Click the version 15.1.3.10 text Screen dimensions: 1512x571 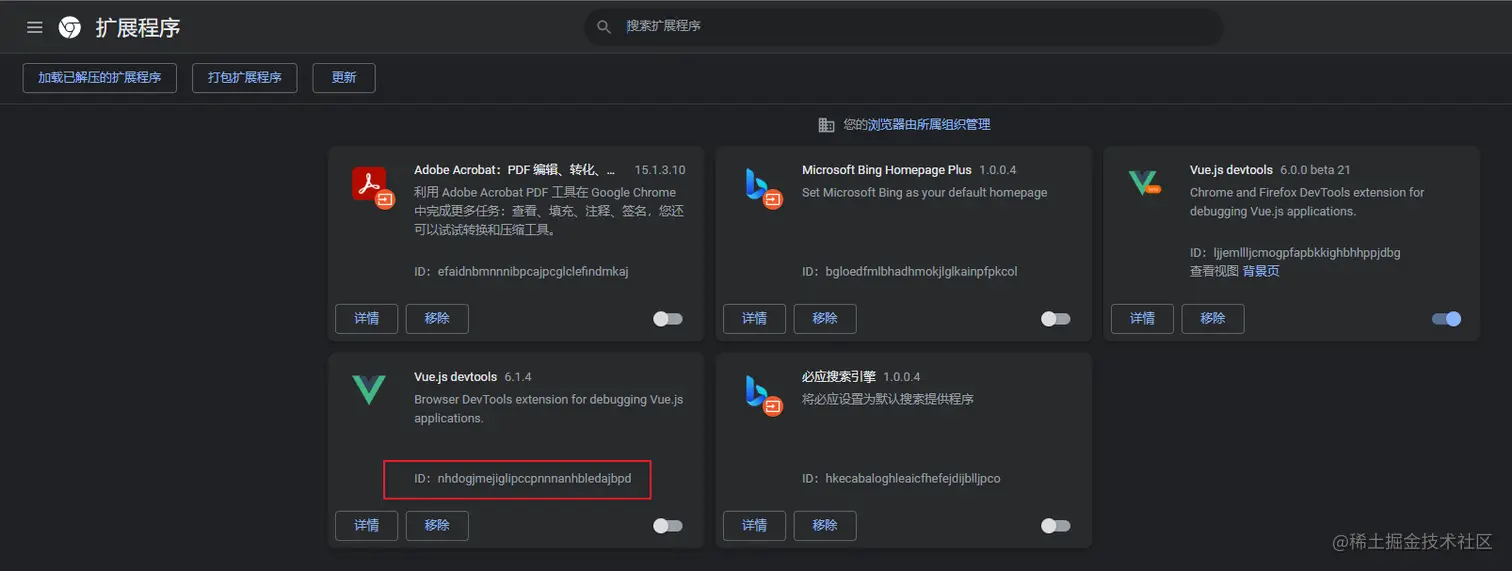pyautogui.click(x=660, y=170)
